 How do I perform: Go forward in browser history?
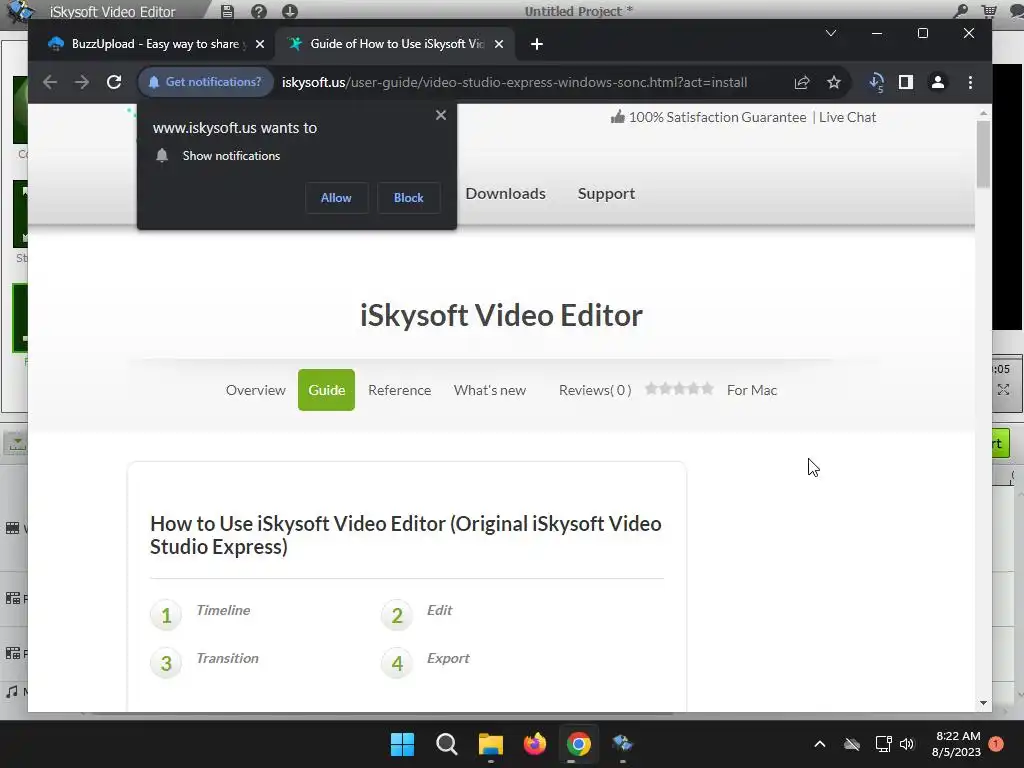[x=82, y=82]
